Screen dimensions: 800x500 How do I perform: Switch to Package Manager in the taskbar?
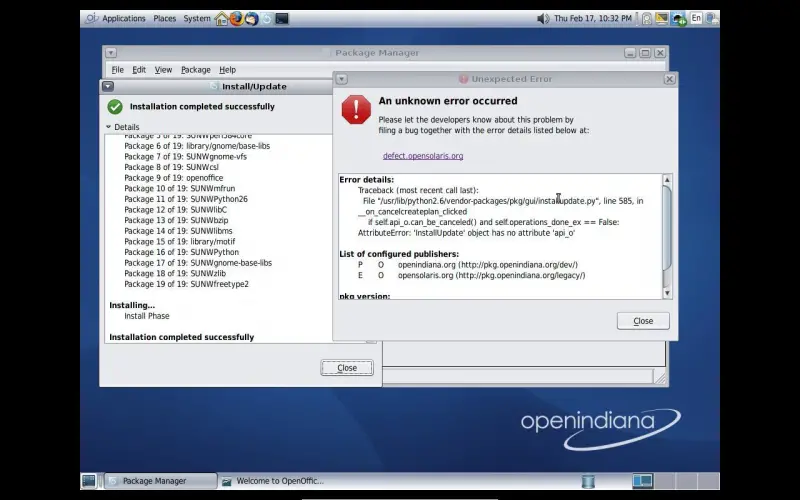click(x=161, y=481)
